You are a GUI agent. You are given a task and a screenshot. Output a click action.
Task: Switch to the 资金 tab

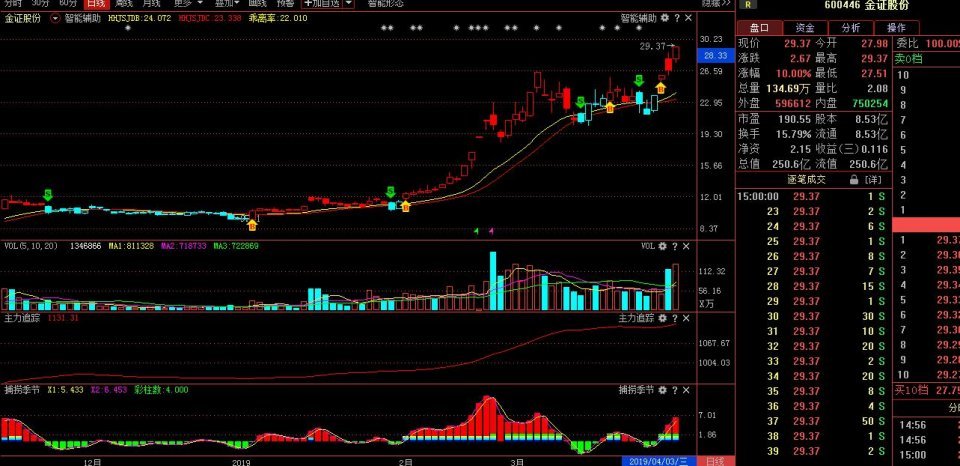(804, 27)
